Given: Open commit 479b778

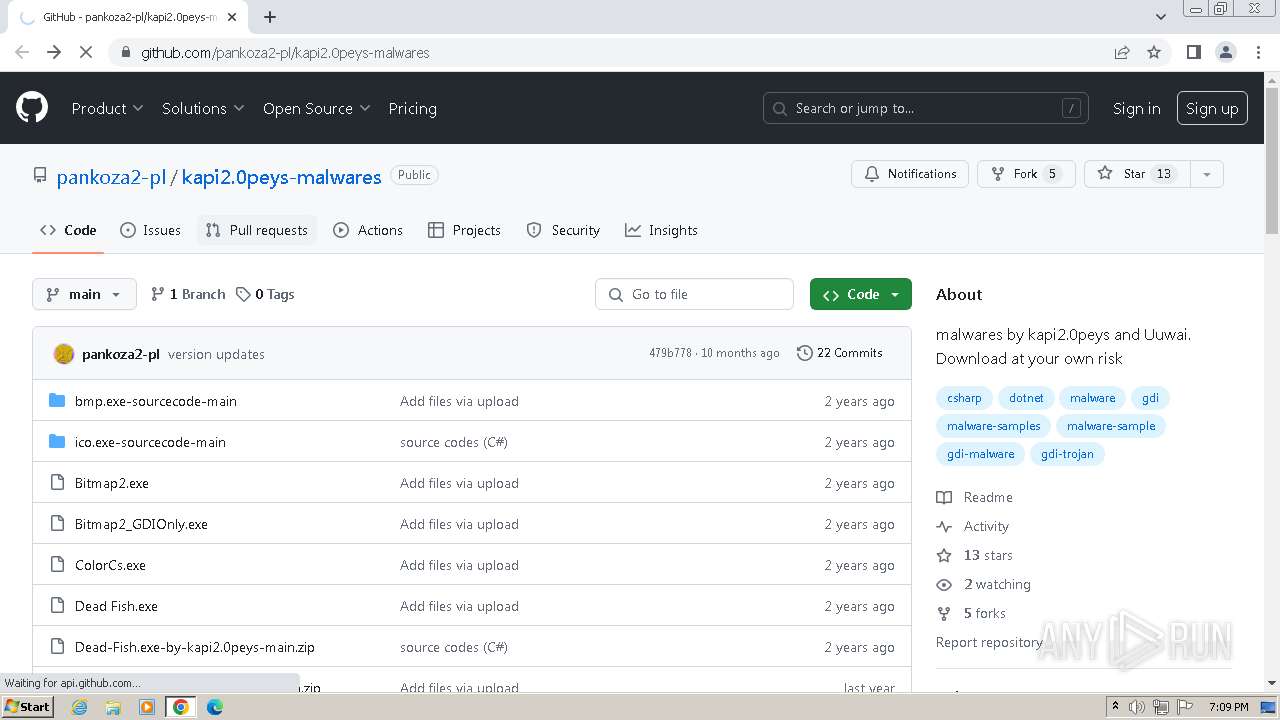Looking at the screenshot, I should (670, 353).
